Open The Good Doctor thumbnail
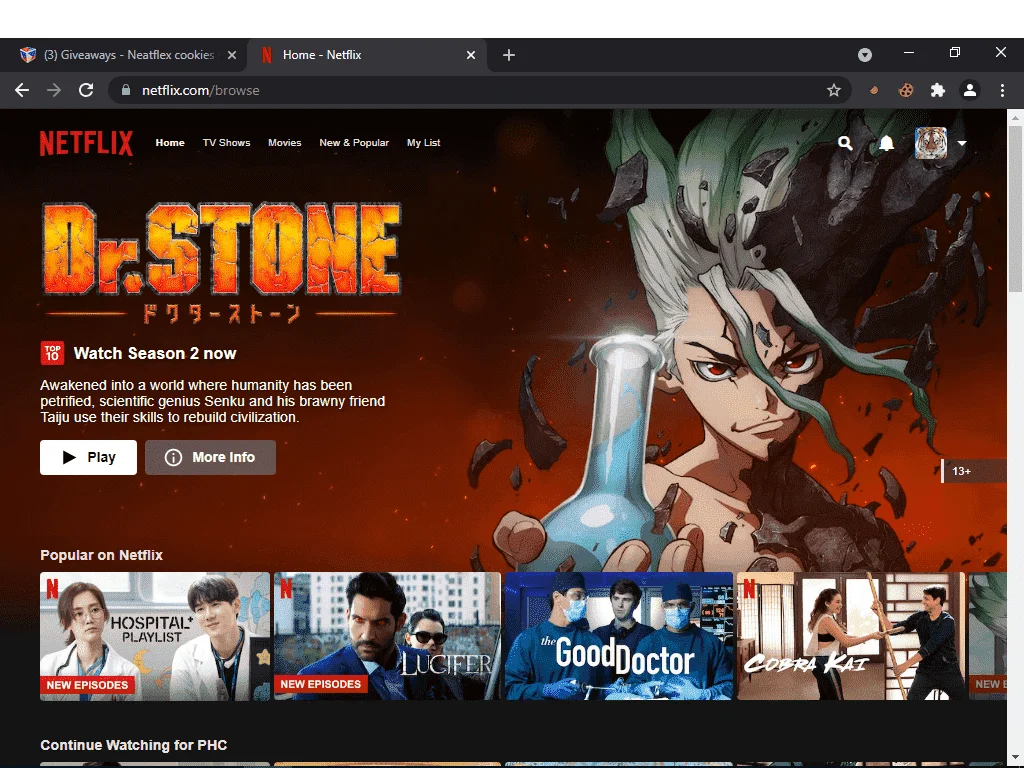1024x768 pixels. [619, 636]
